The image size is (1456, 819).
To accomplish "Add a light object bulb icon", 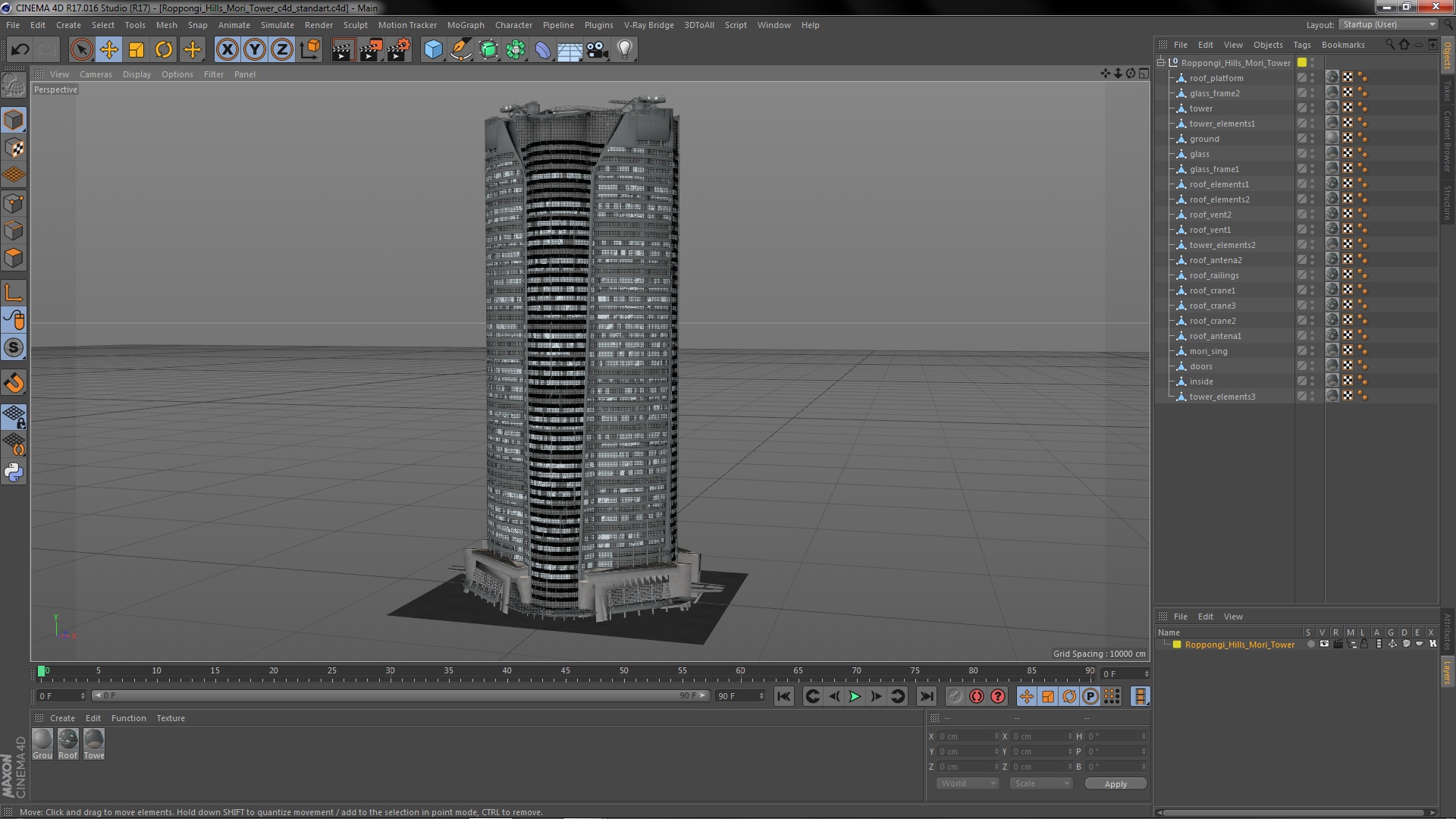I will [625, 50].
